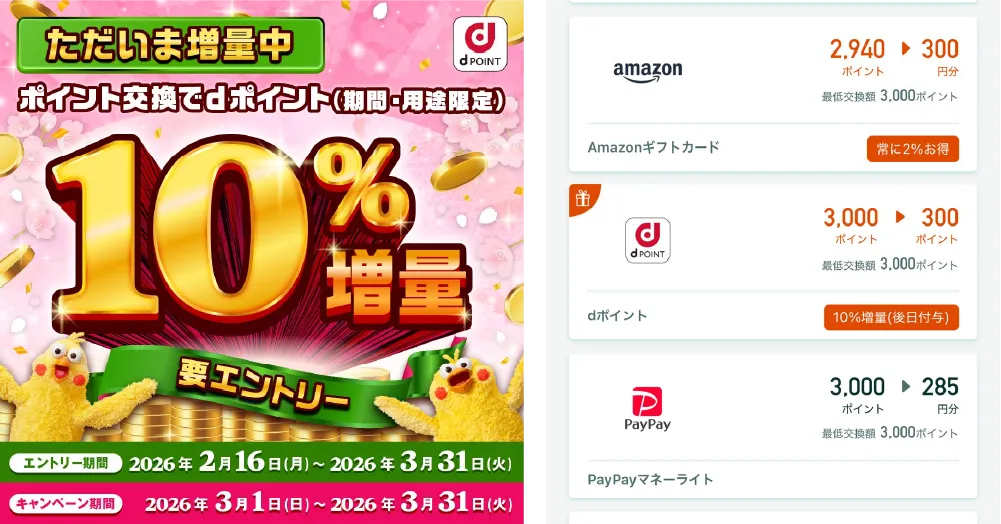Click the 10%増量(後日付与) badge

click(x=891, y=317)
